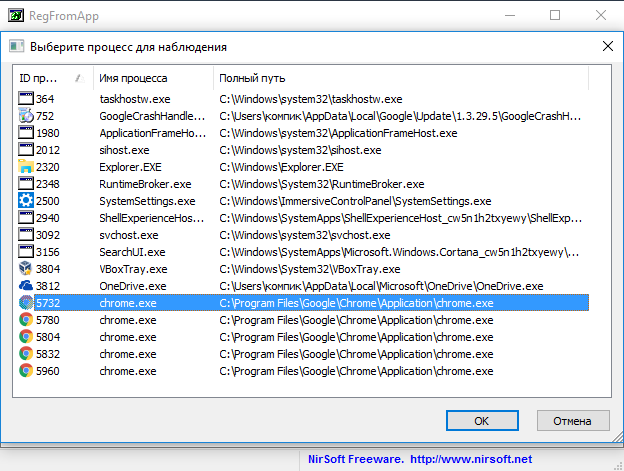Click path C:\Windows\system32\sihost.exe

click(300, 150)
